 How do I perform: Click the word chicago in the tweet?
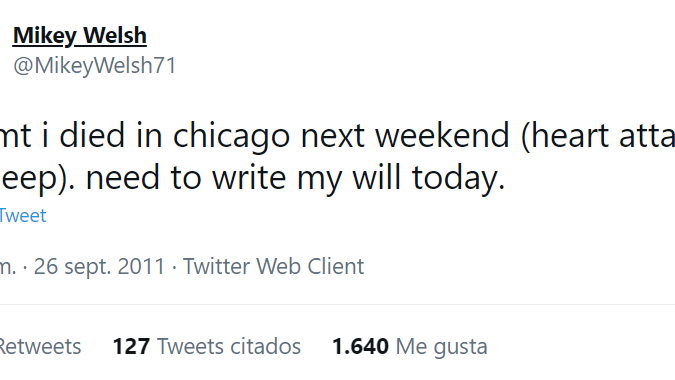tap(231, 136)
